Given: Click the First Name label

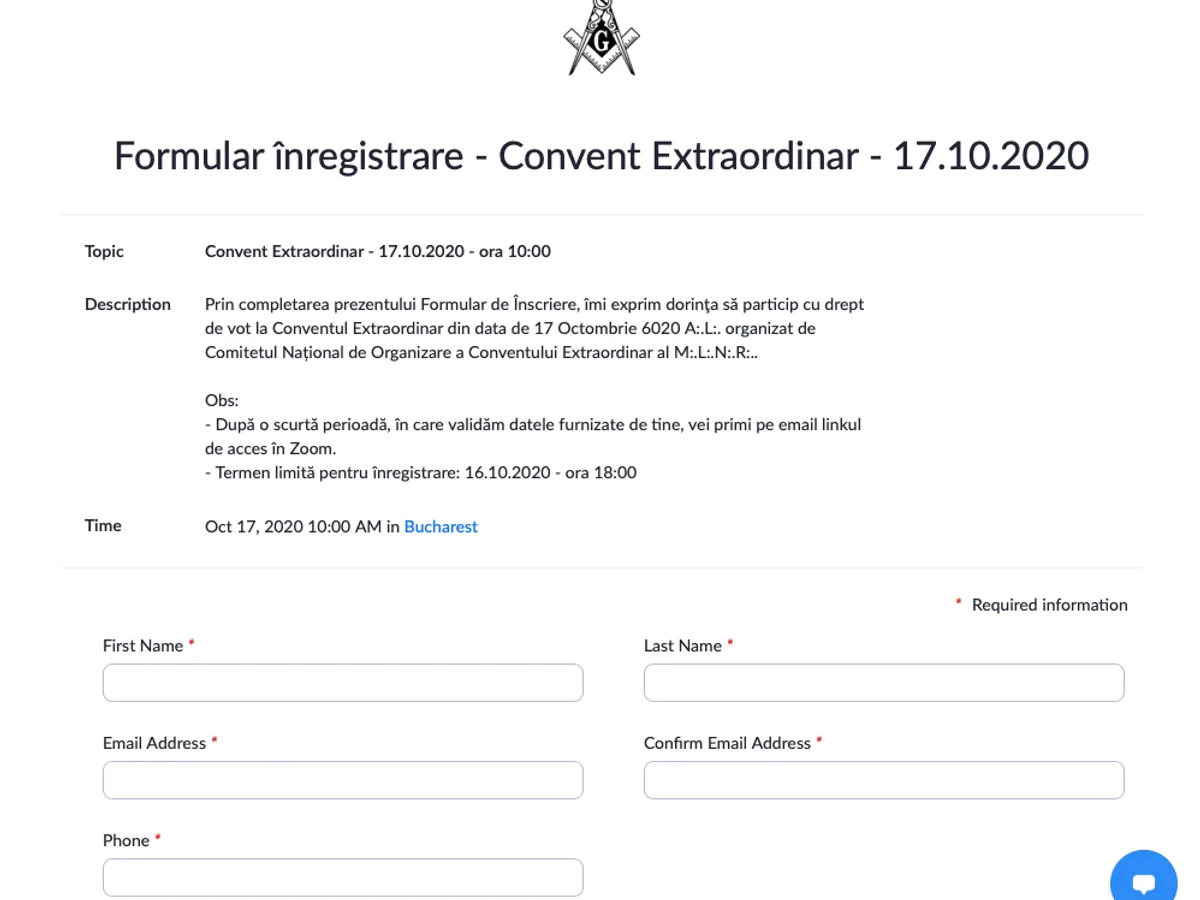Looking at the screenshot, I should point(143,646).
